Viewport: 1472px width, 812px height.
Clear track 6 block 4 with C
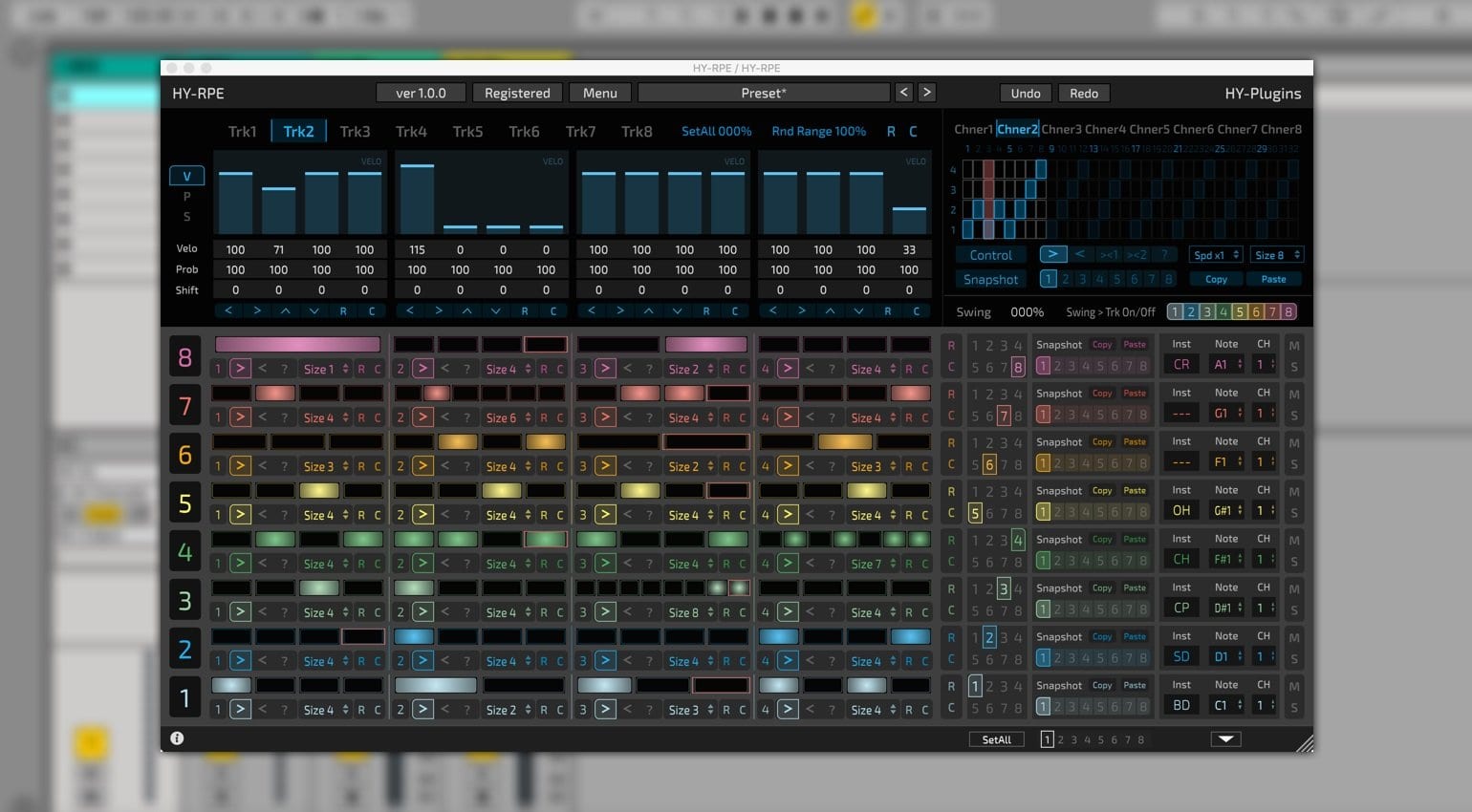tap(924, 466)
